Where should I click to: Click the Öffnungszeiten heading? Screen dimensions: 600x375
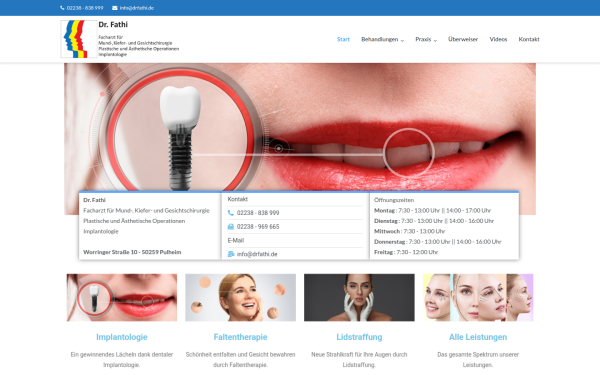394,200
